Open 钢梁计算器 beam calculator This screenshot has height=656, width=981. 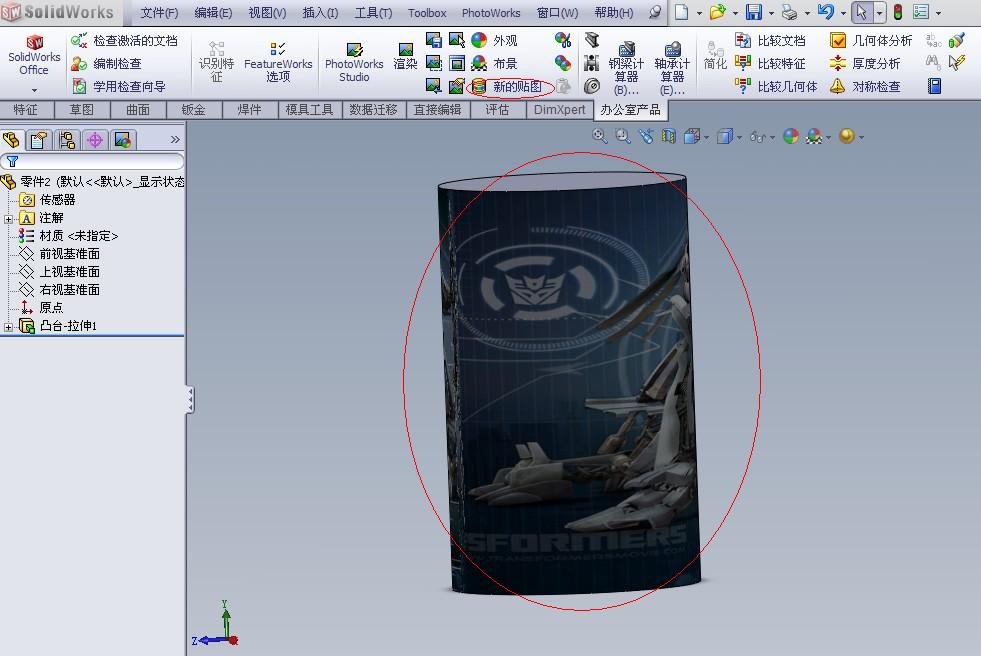(x=626, y=68)
